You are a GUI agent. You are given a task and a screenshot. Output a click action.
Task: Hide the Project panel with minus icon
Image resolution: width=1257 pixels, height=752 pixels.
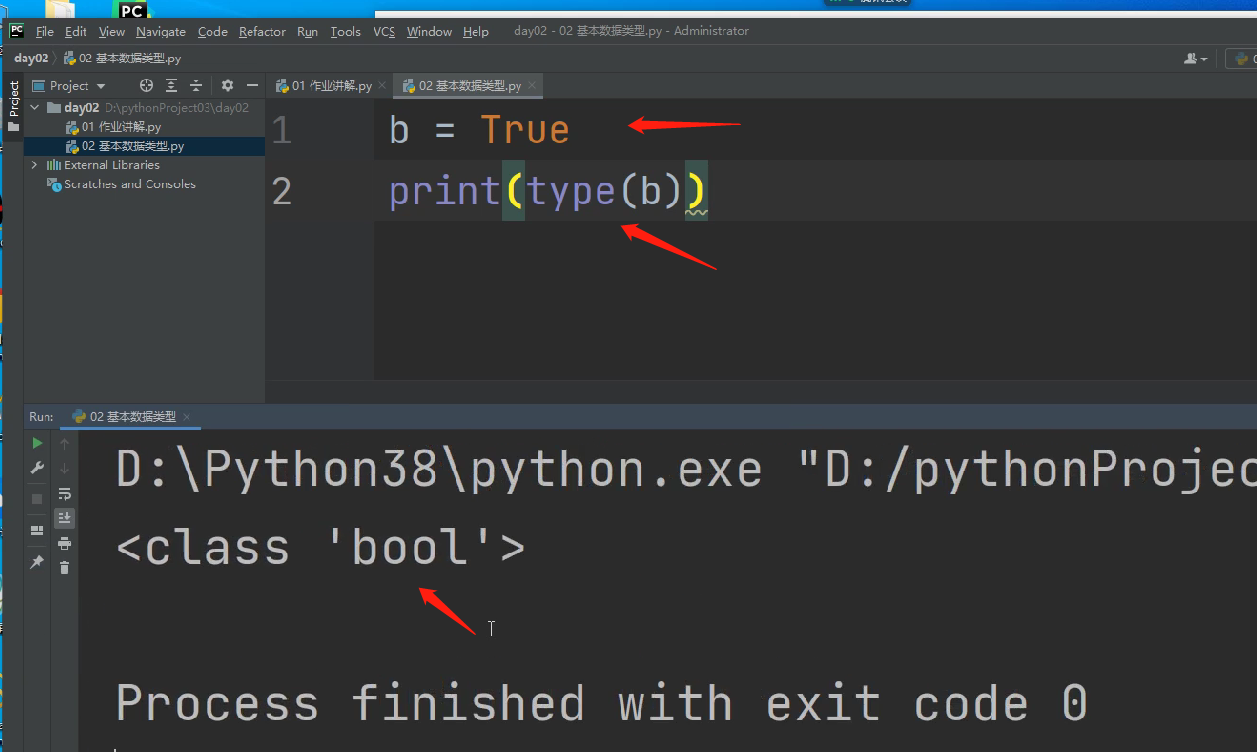[252, 86]
